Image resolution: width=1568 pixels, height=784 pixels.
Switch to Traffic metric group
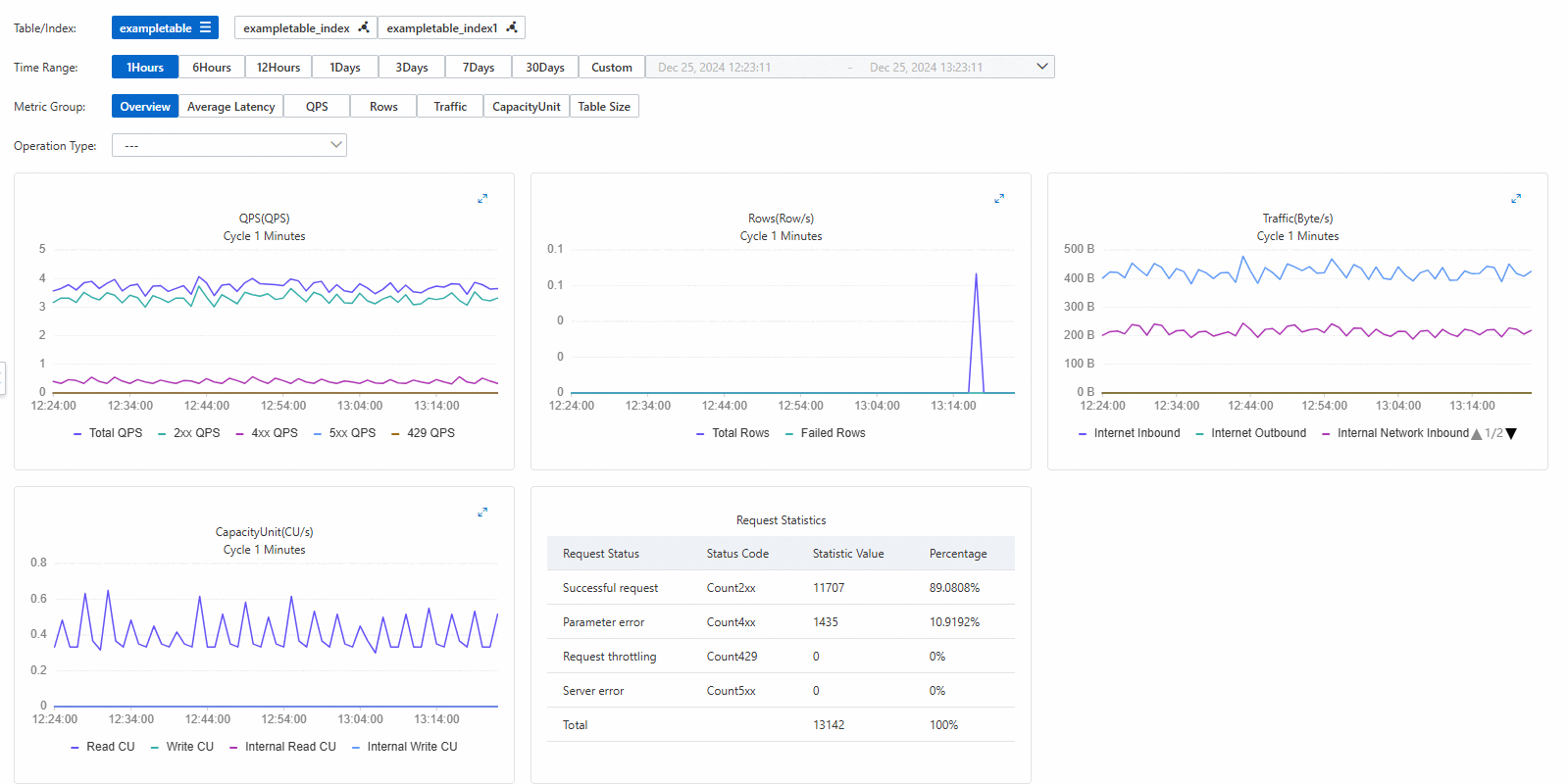[450, 106]
